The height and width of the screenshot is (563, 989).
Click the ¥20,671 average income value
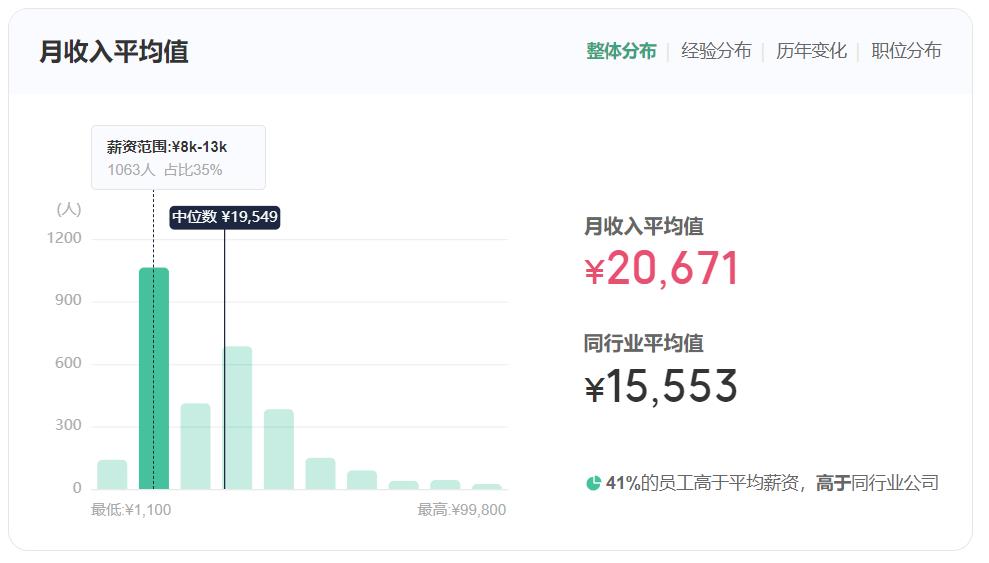pyautogui.click(x=662, y=269)
